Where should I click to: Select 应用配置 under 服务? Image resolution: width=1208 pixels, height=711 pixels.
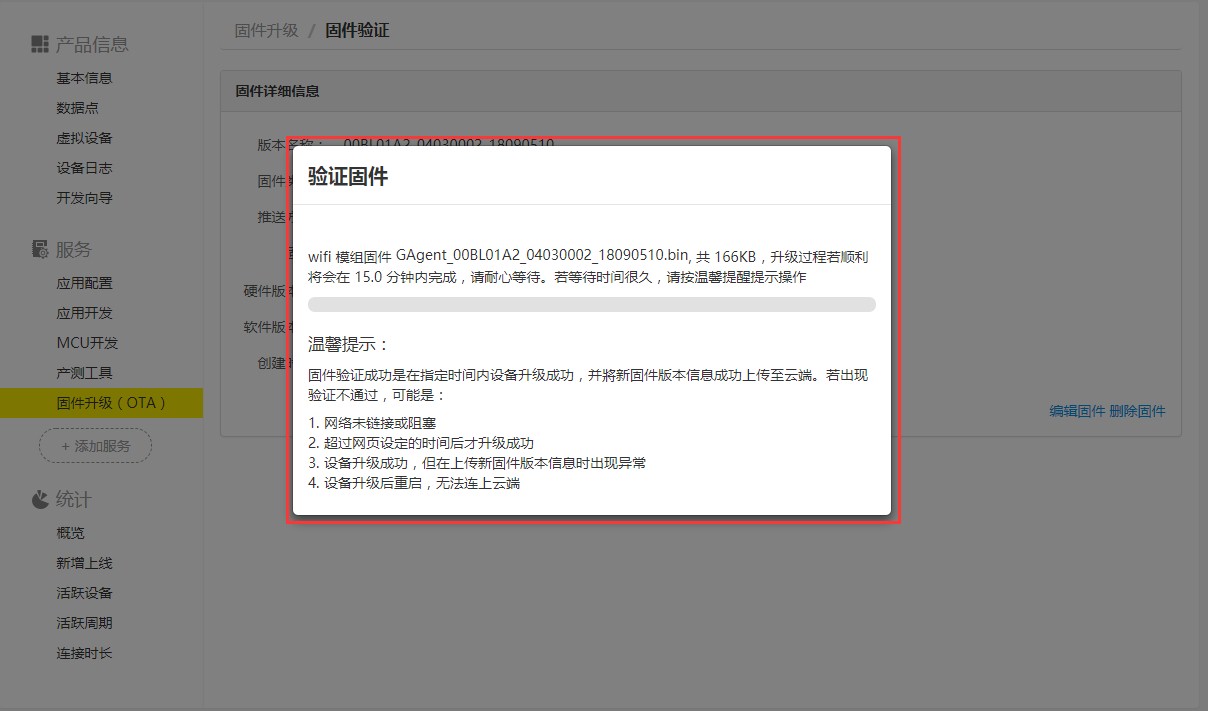84,283
